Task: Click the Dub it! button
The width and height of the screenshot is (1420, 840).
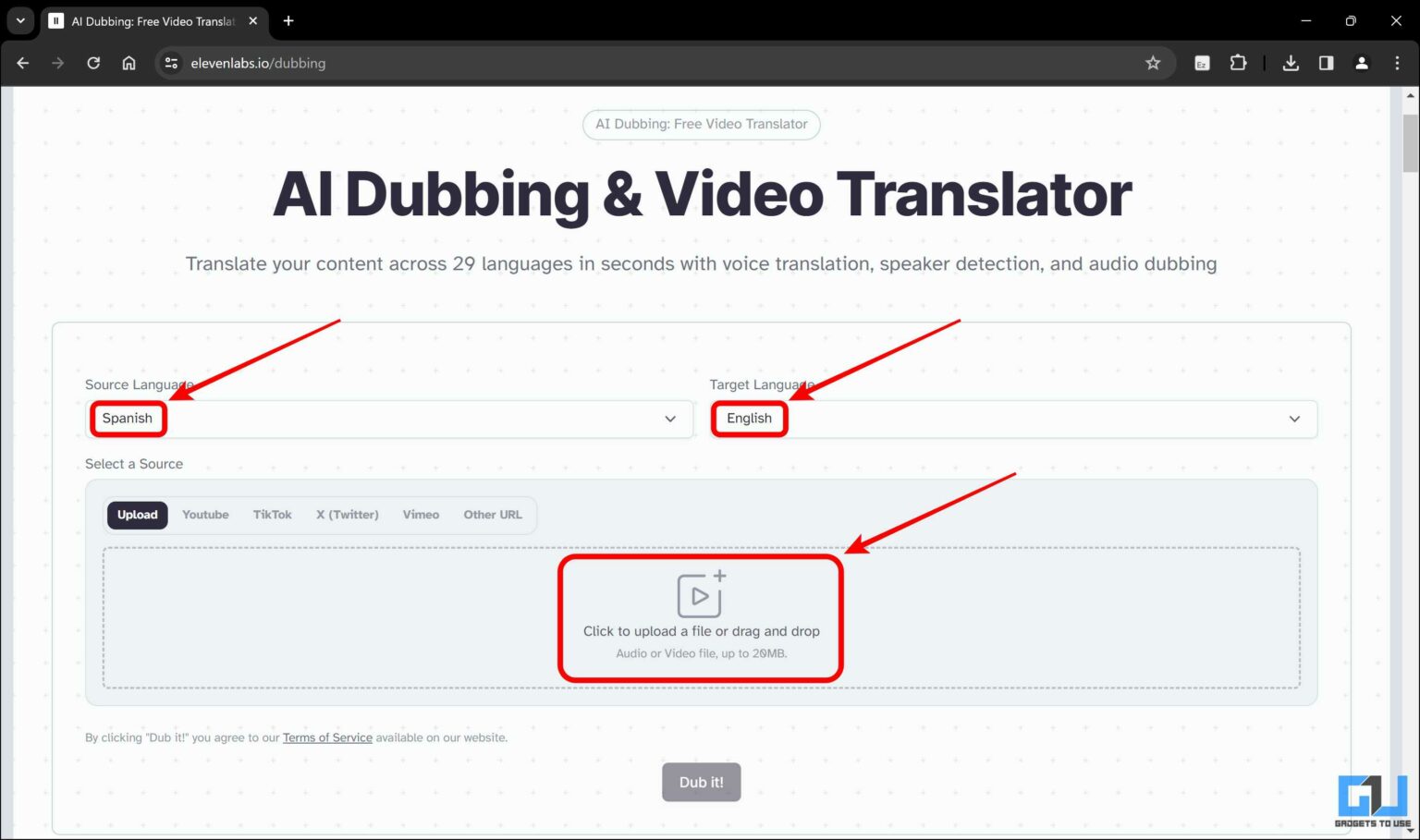Action: click(701, 781)
